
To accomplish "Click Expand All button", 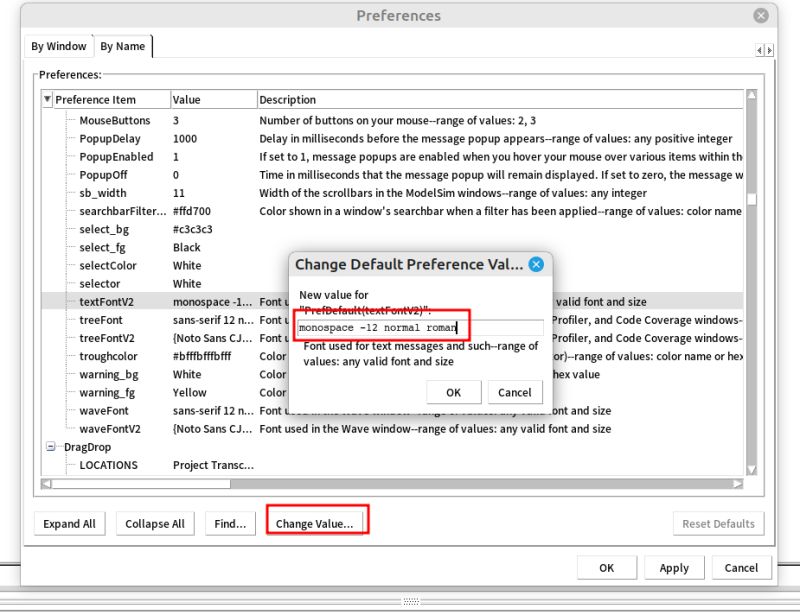I will [69, 524].
